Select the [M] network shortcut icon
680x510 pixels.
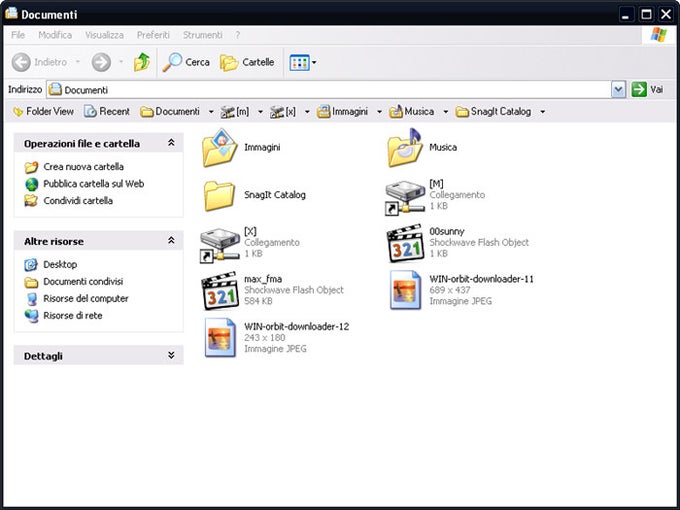click(405, 197)
